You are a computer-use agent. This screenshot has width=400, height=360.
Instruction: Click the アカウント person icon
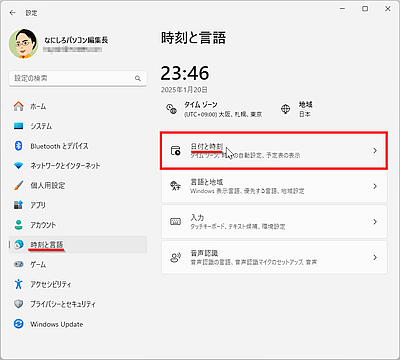click(x=19, y=225)
